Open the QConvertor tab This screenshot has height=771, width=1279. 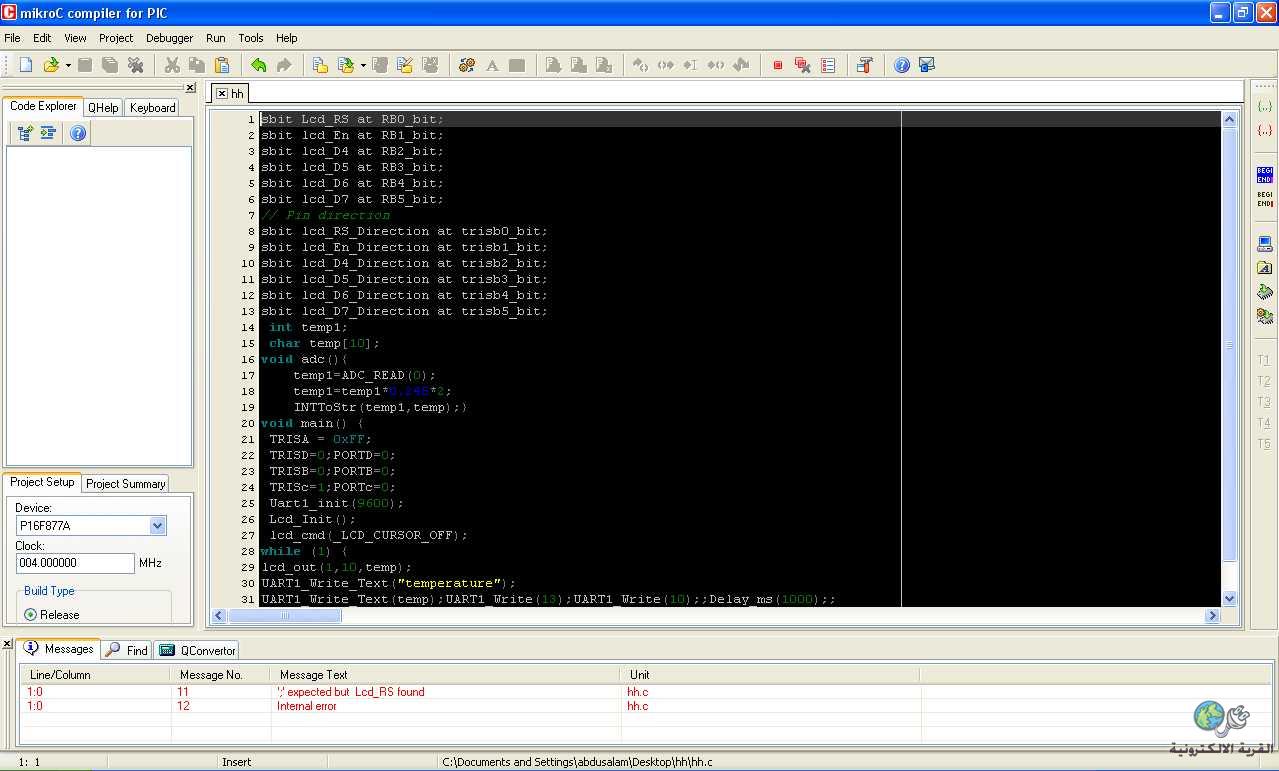[197, 650]
